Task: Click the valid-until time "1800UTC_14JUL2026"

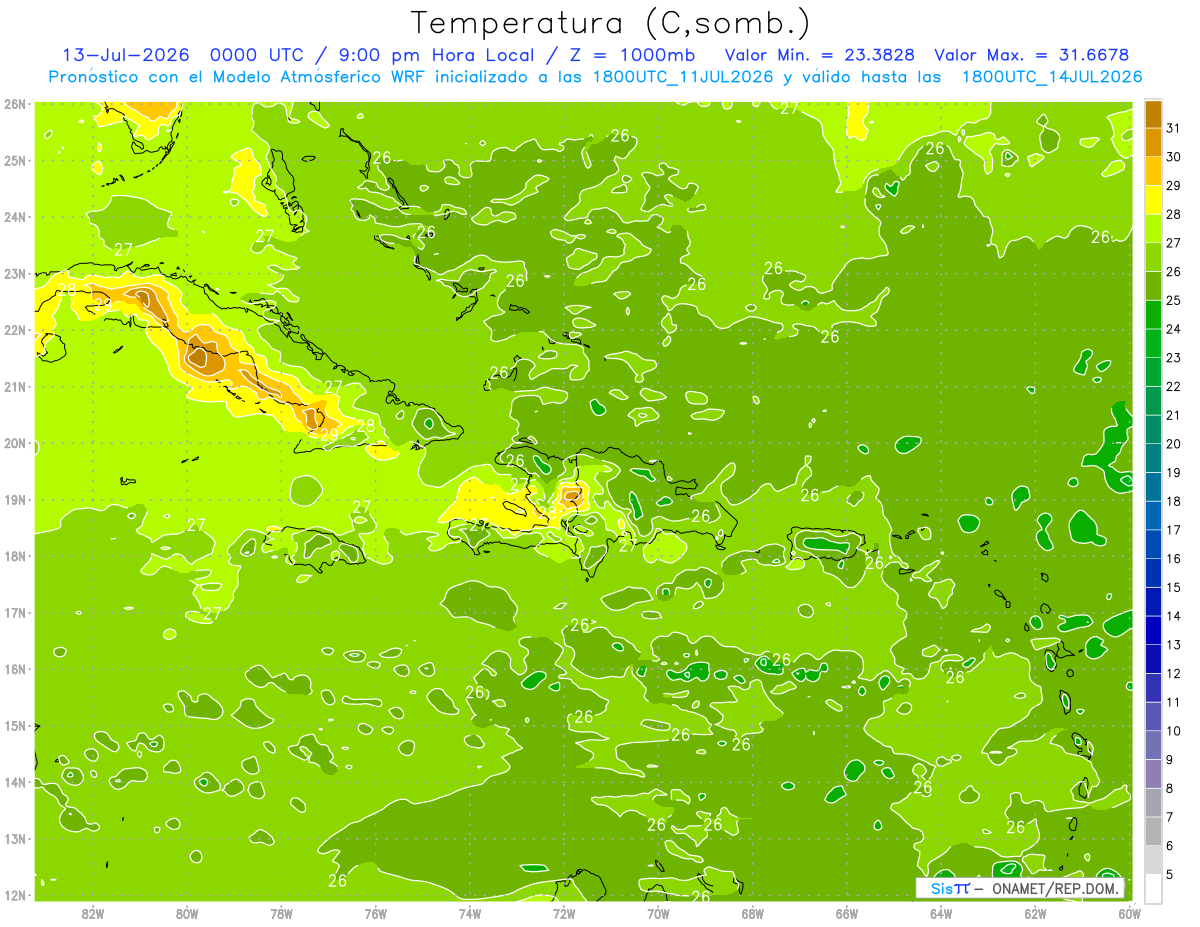Action: tap(1052, 77)
